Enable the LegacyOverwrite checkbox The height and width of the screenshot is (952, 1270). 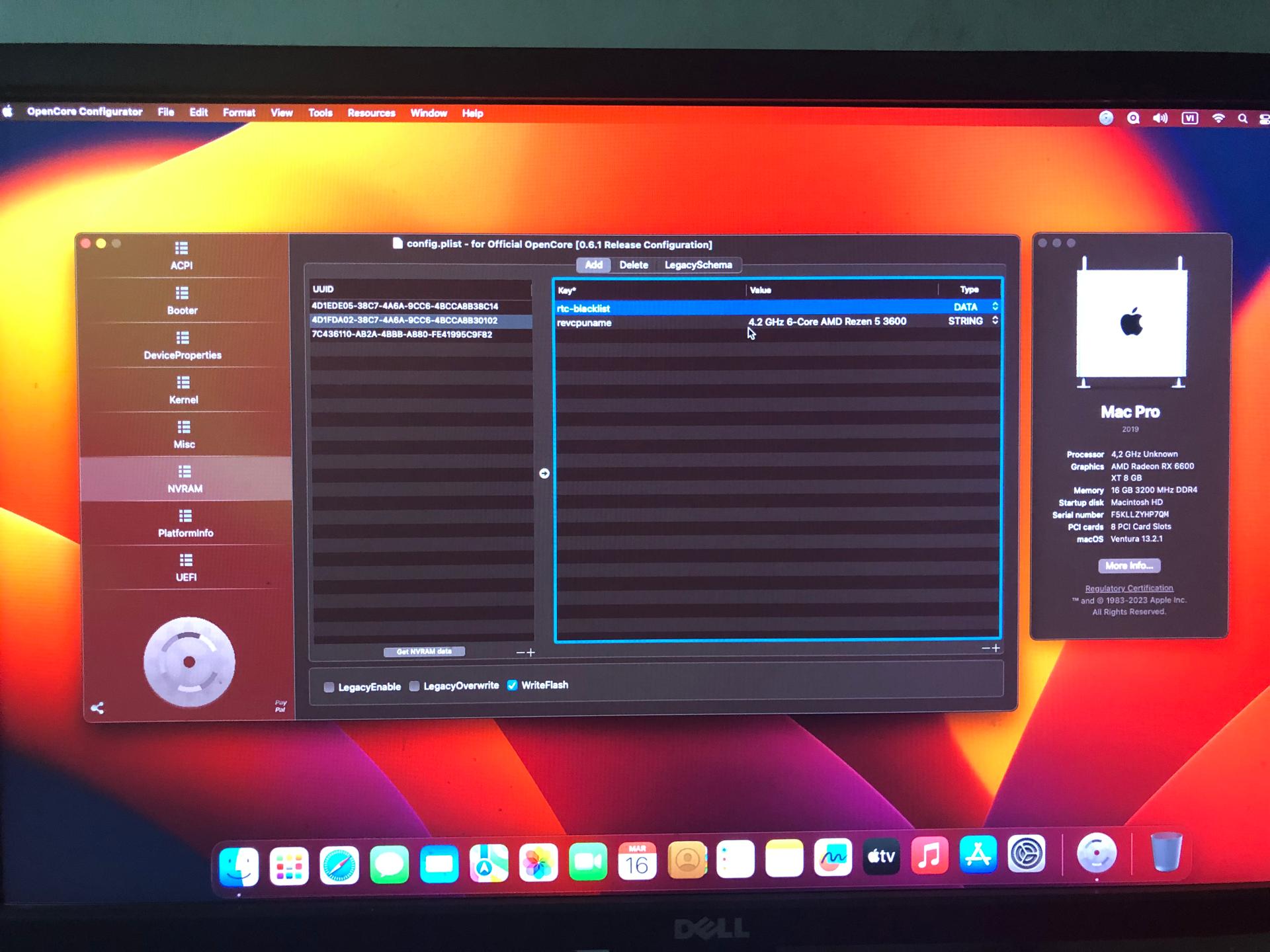tap(414, 686)
